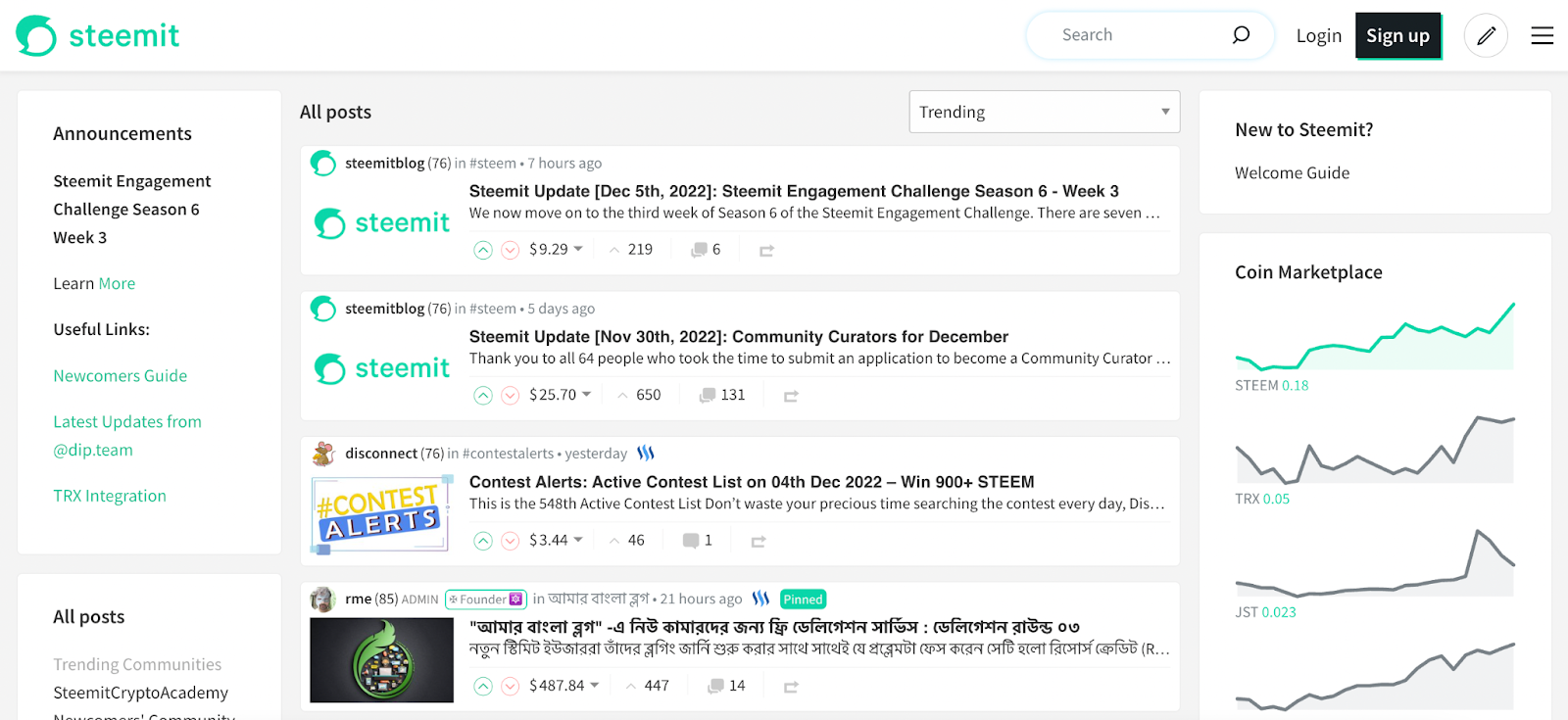Open the Learn More link

[x=117, y=283]
